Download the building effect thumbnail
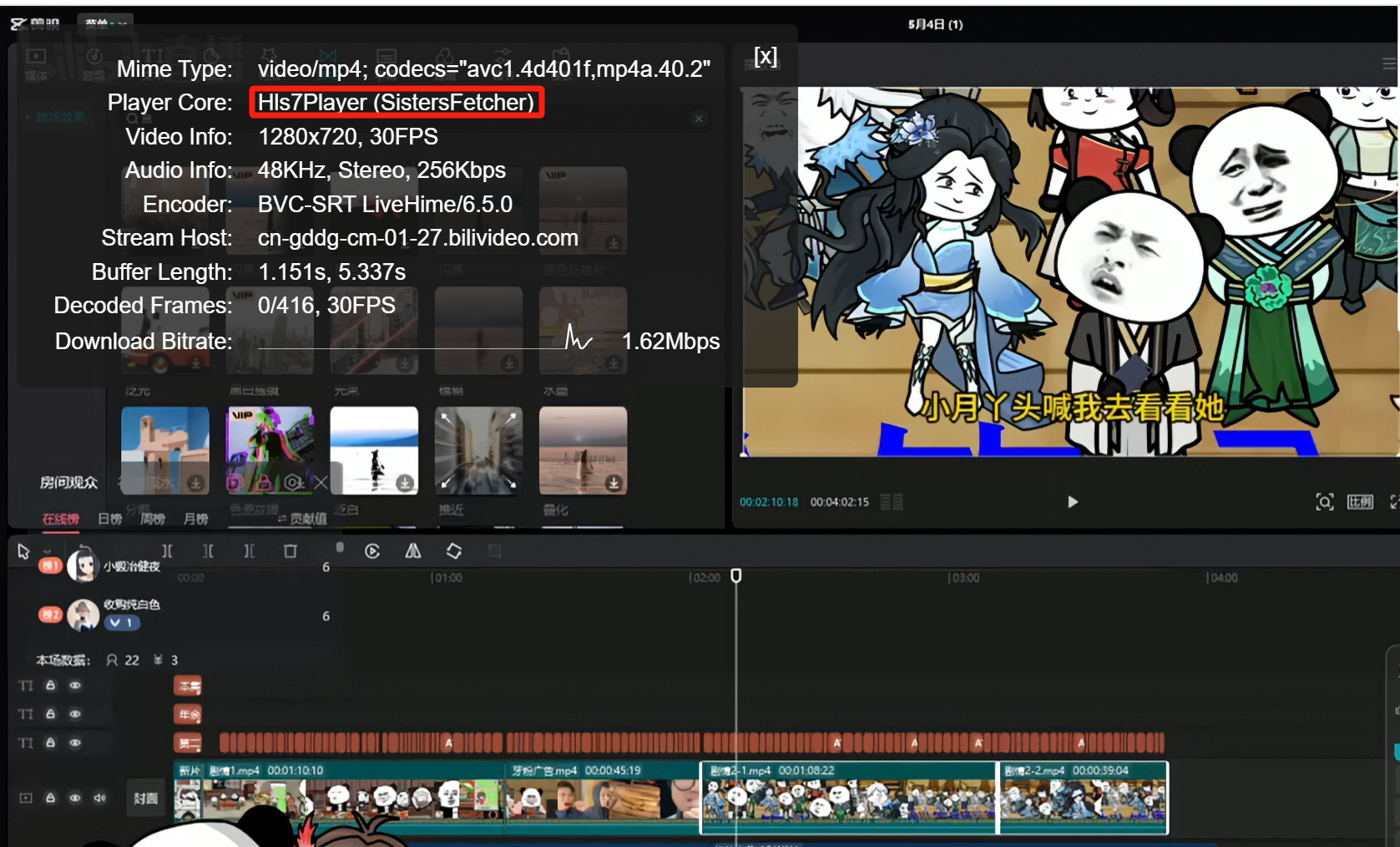 click(x=196, y=483)
